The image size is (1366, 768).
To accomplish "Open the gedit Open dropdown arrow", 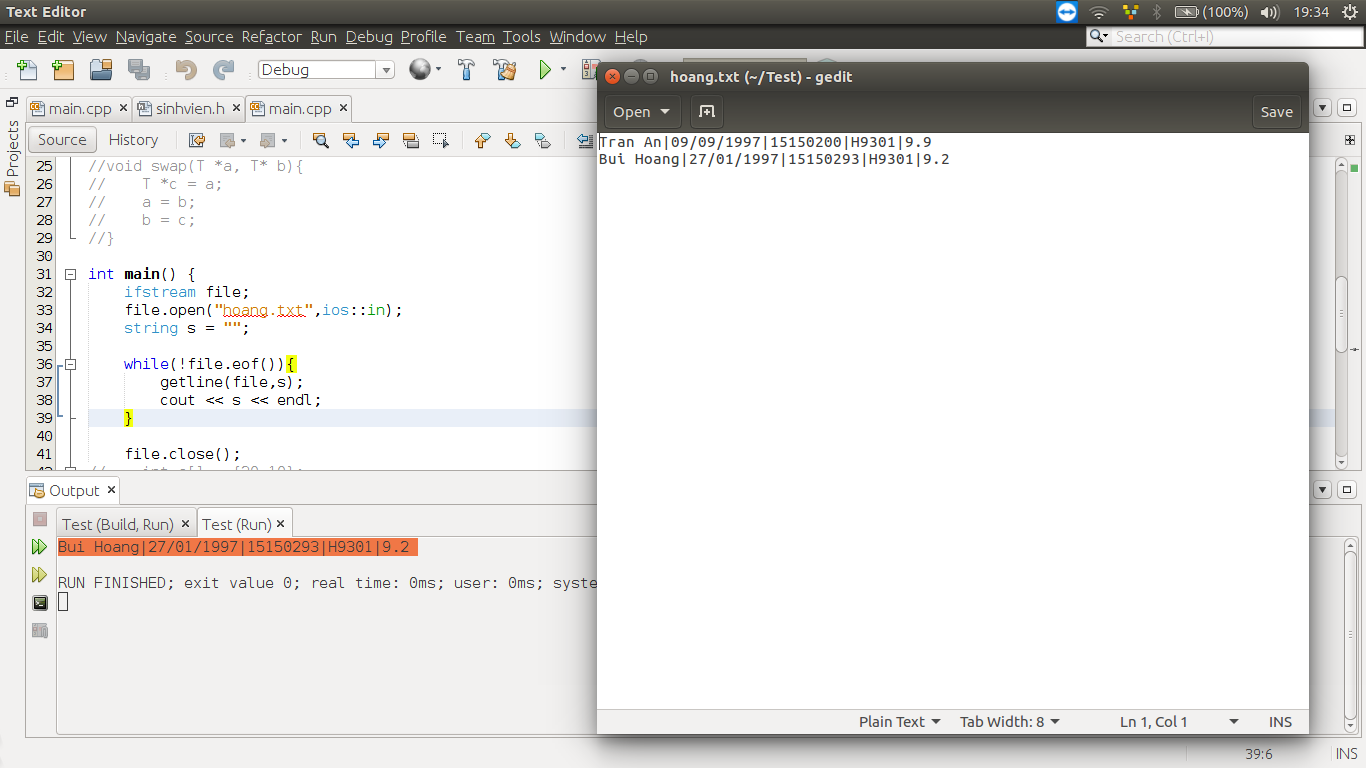I will [x=665, y=112].
